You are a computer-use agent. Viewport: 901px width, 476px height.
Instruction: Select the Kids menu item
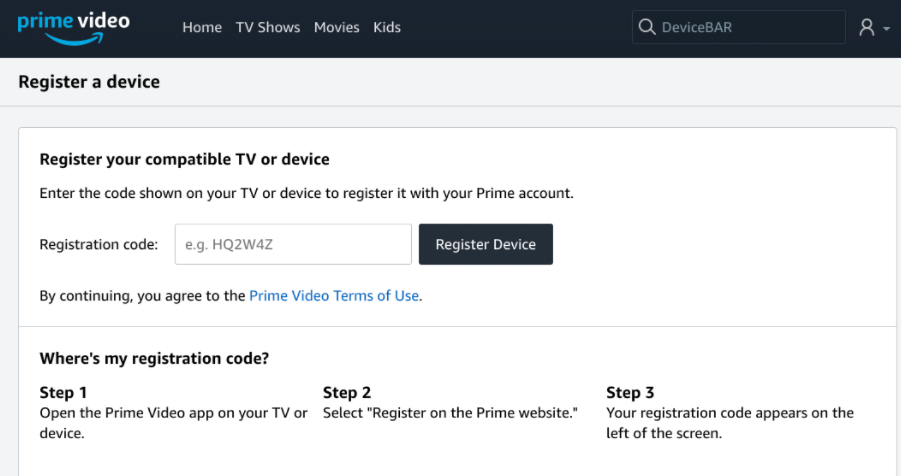pyautogui.click(x=387, y=27)
